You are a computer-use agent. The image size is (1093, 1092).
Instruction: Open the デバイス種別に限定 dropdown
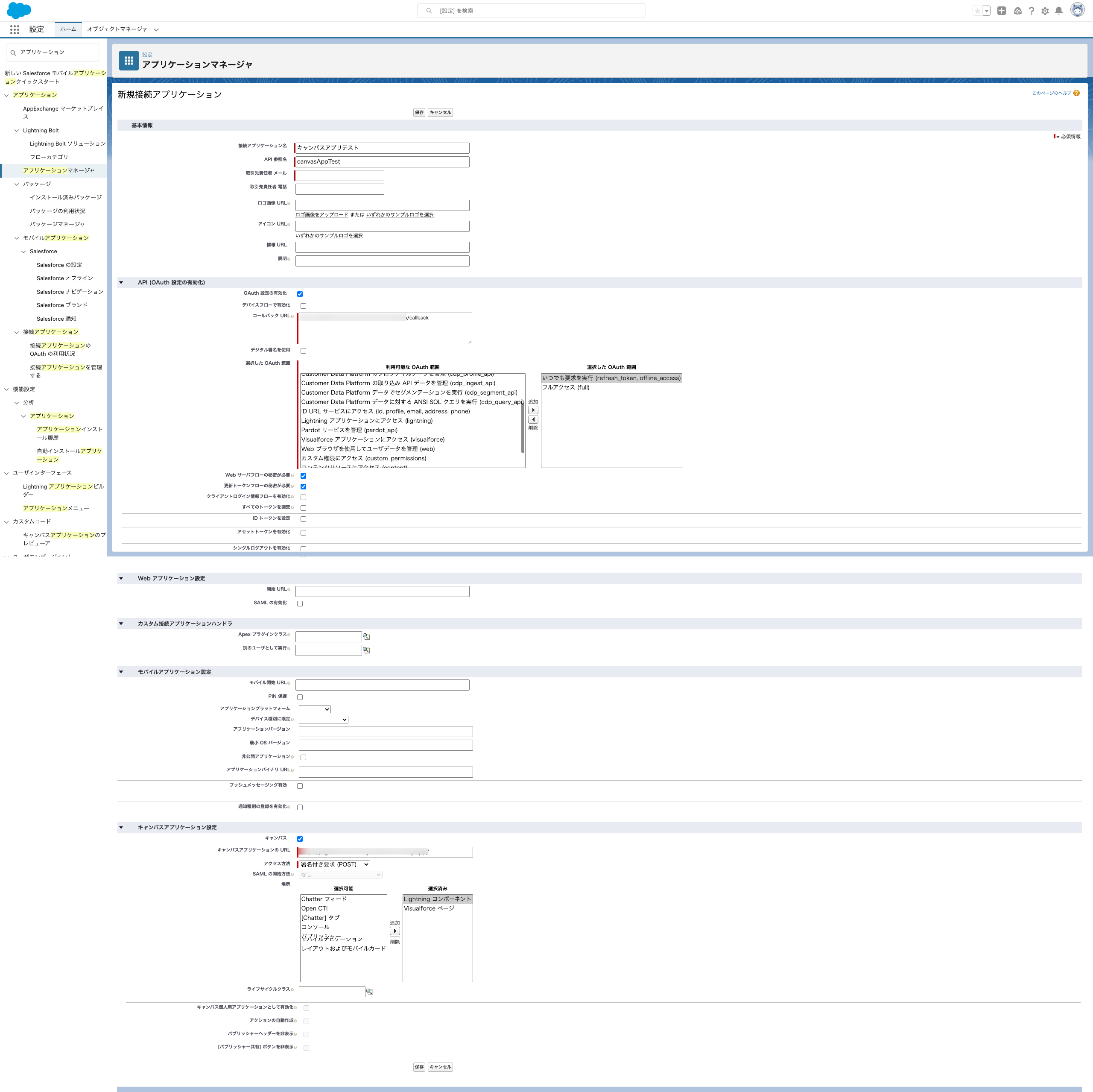pos(323,719)
